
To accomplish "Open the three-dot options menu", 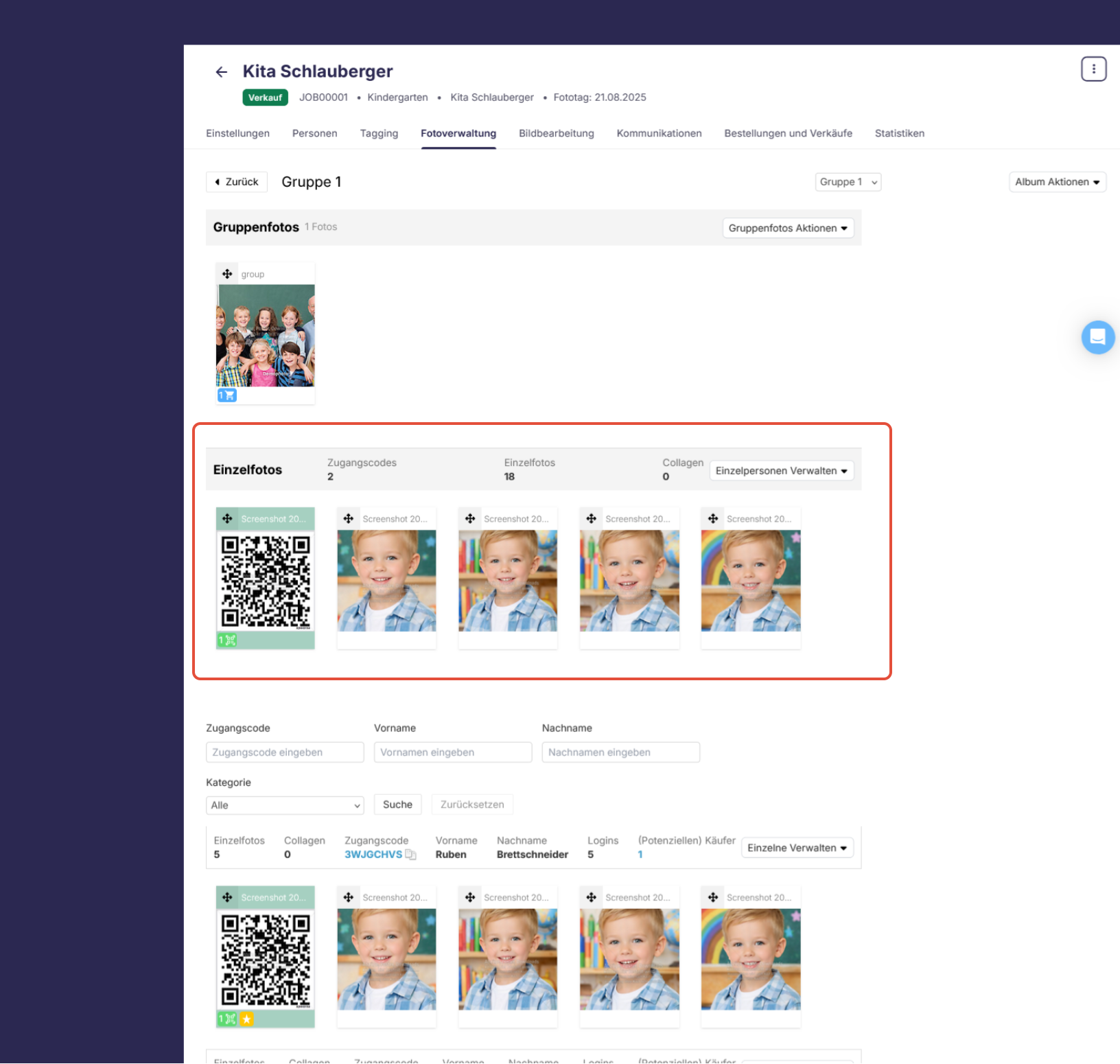I will [1093, 69].
